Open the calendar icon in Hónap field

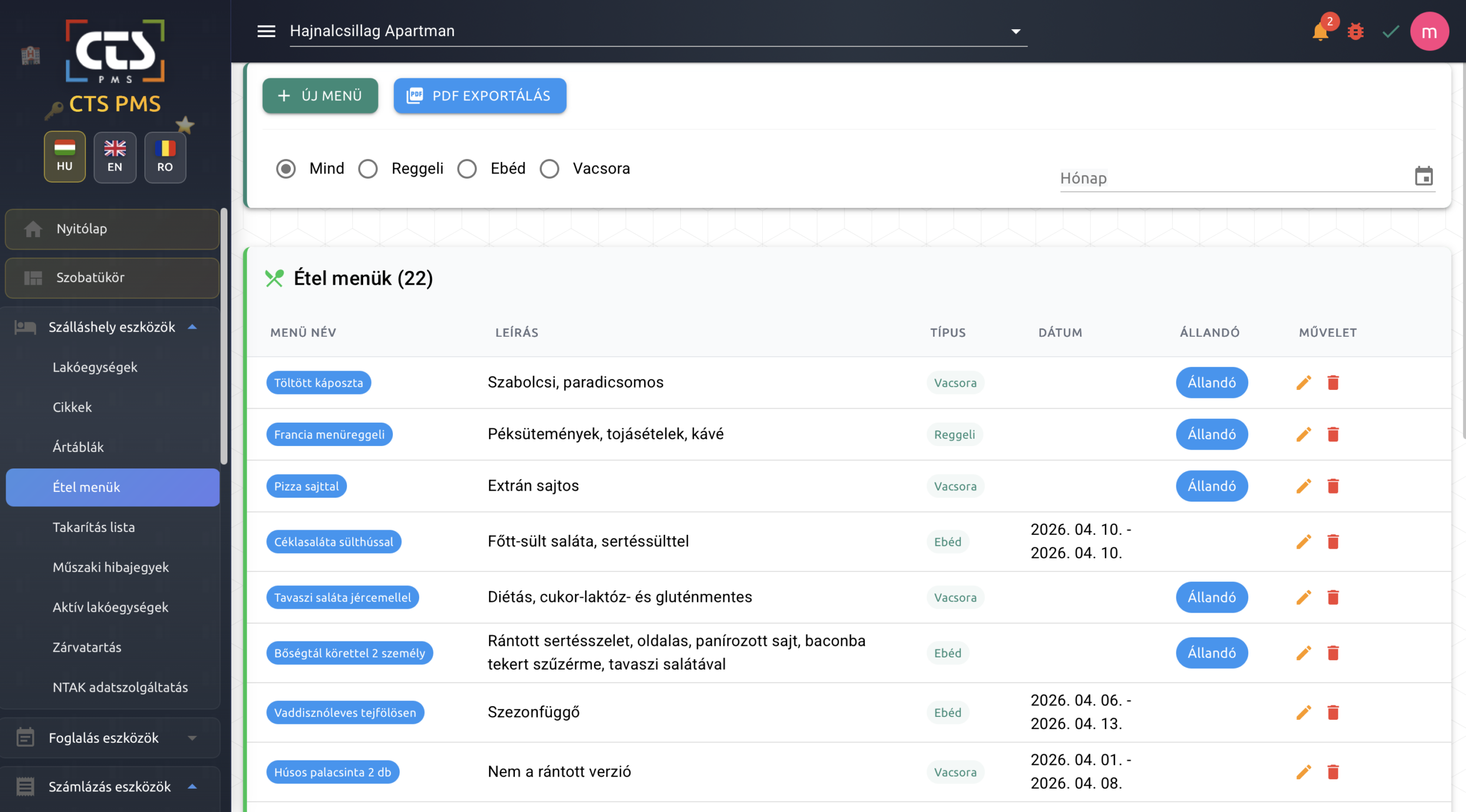coord(1424,176)
